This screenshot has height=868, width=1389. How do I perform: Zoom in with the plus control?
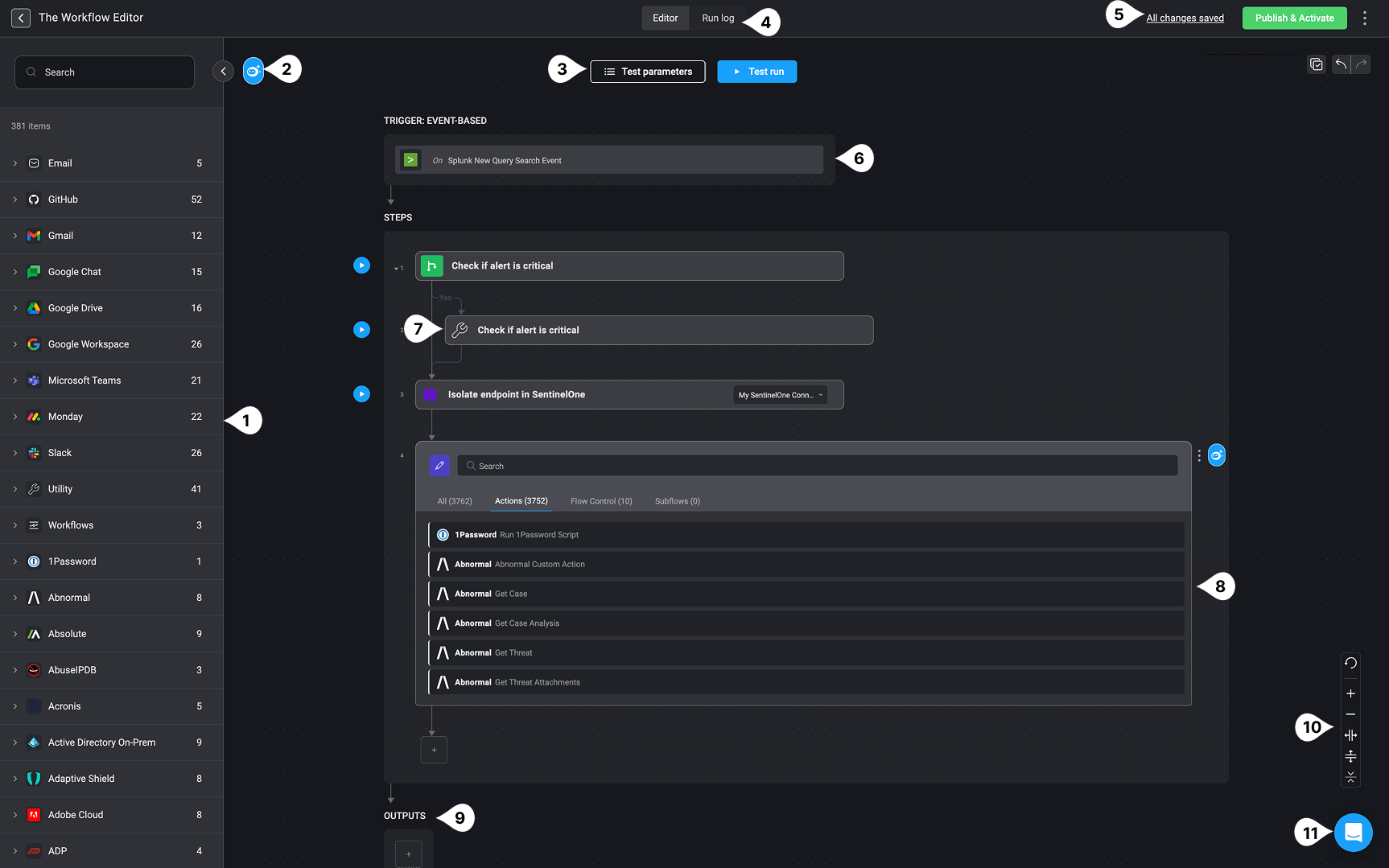coord(1350,693)
